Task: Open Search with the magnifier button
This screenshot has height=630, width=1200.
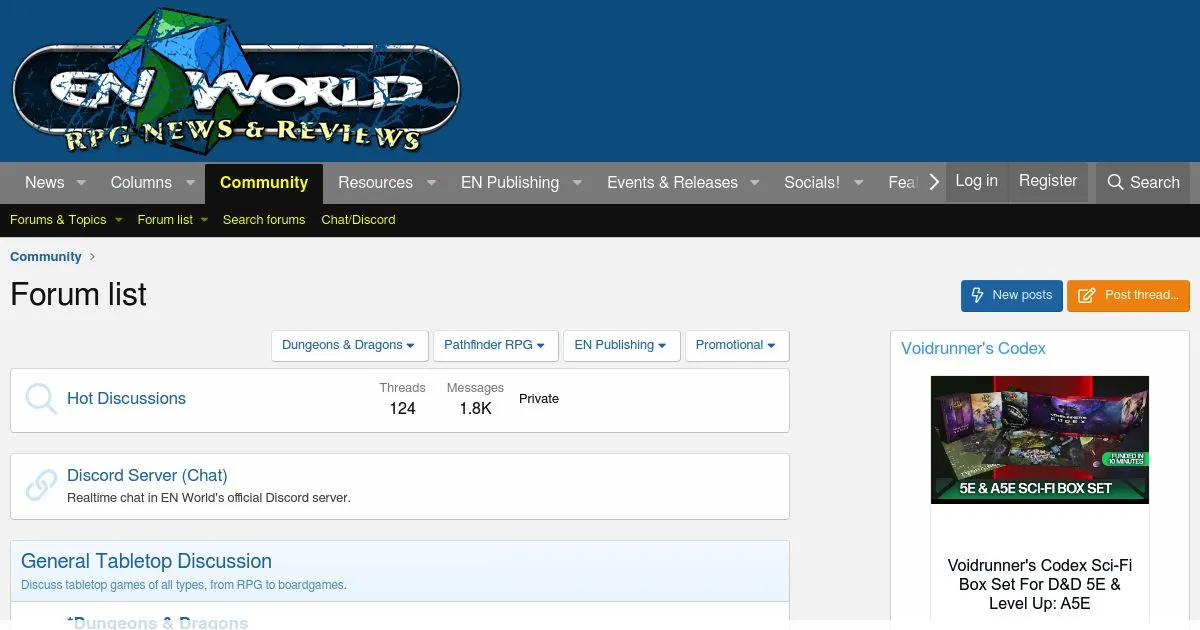Action: pyautogui.click(x=1143, y=182)
